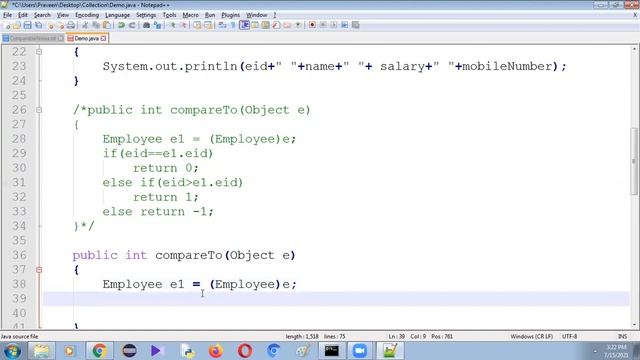This screenshot has height=360, width=640.
Task: Copy selection with the Copy icon
Action: pos(96,25)
